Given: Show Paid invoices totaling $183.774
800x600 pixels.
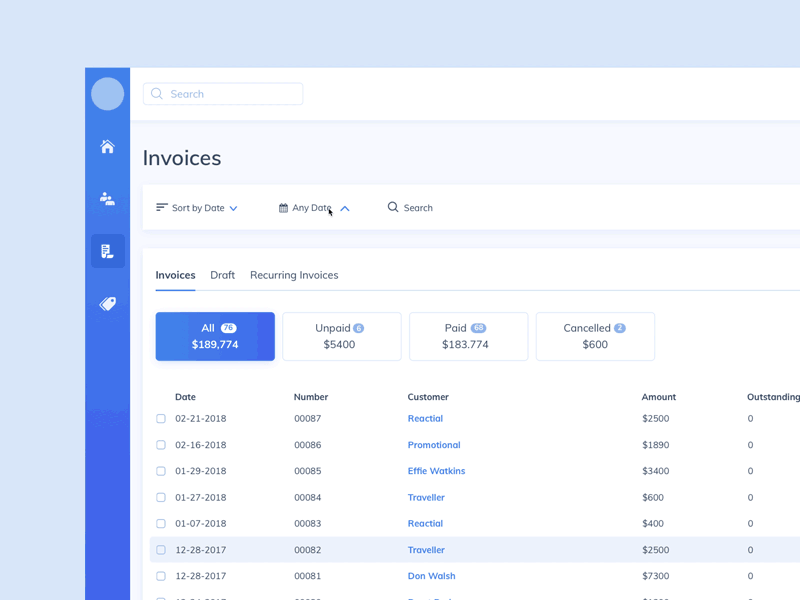Looking at the screenshot, I should coord(468,336).
